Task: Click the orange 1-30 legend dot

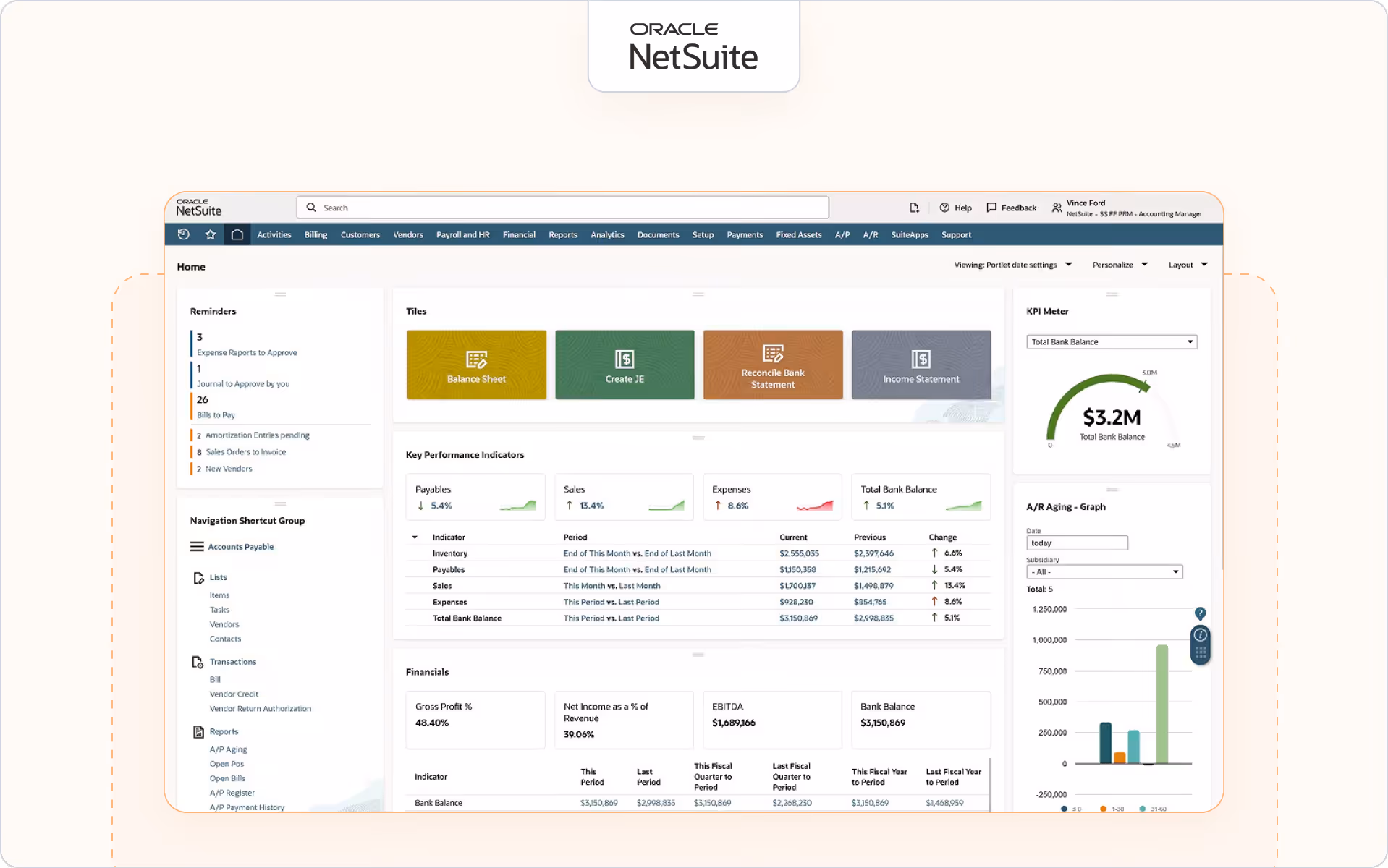Action: [1103, 809]
